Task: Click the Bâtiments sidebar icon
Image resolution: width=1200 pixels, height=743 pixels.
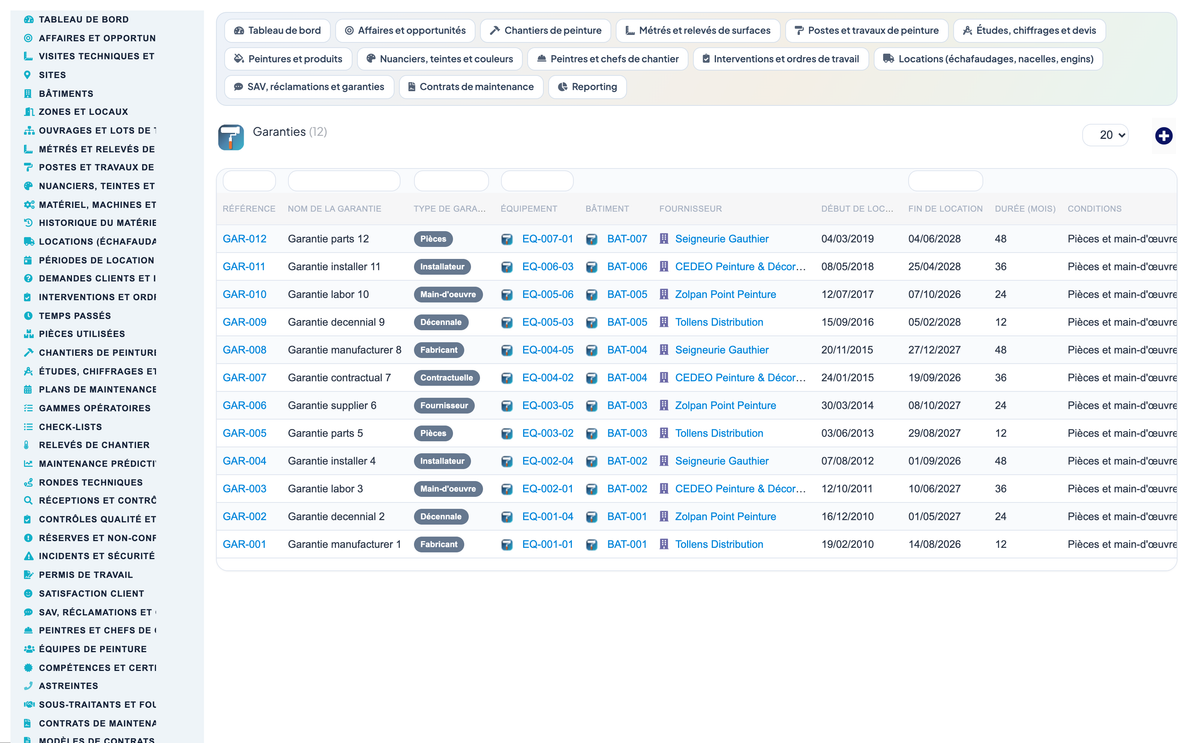Action: [x=28, y=93]
